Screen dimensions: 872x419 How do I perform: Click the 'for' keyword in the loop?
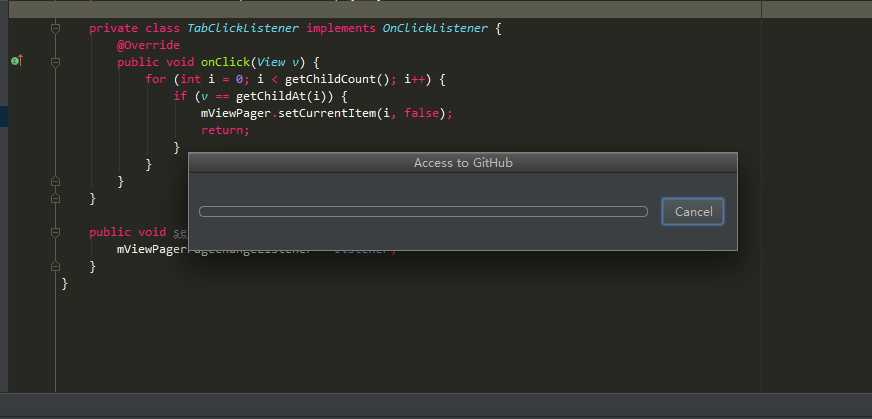(155, 80)
